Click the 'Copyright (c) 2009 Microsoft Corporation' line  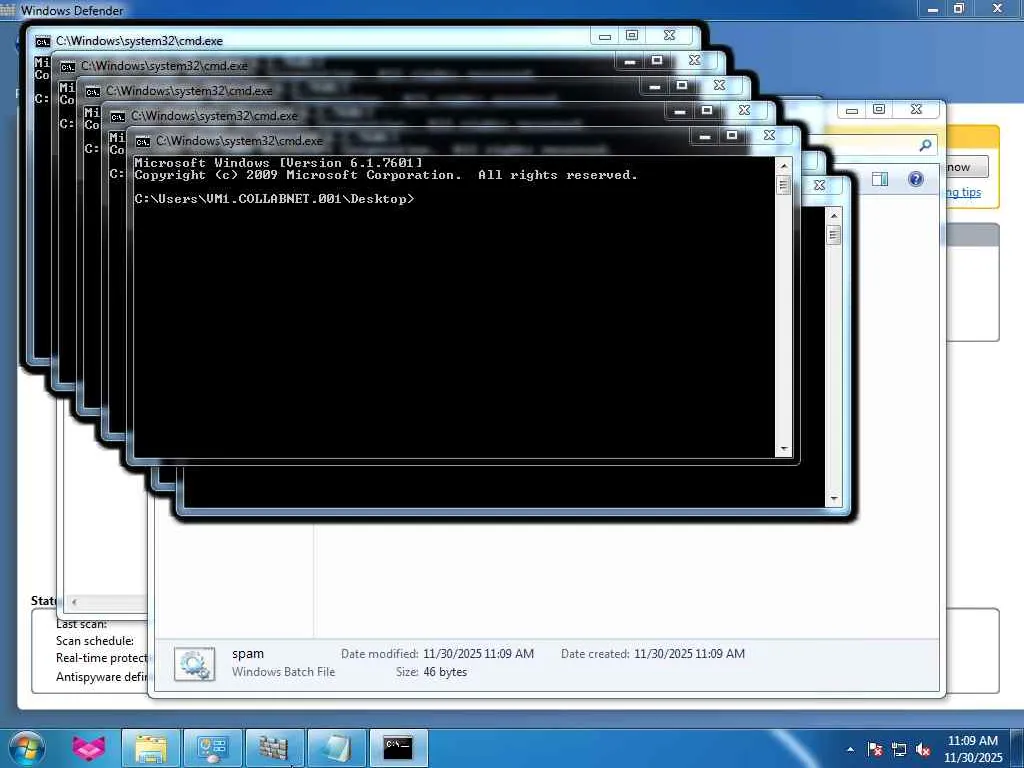386,175
